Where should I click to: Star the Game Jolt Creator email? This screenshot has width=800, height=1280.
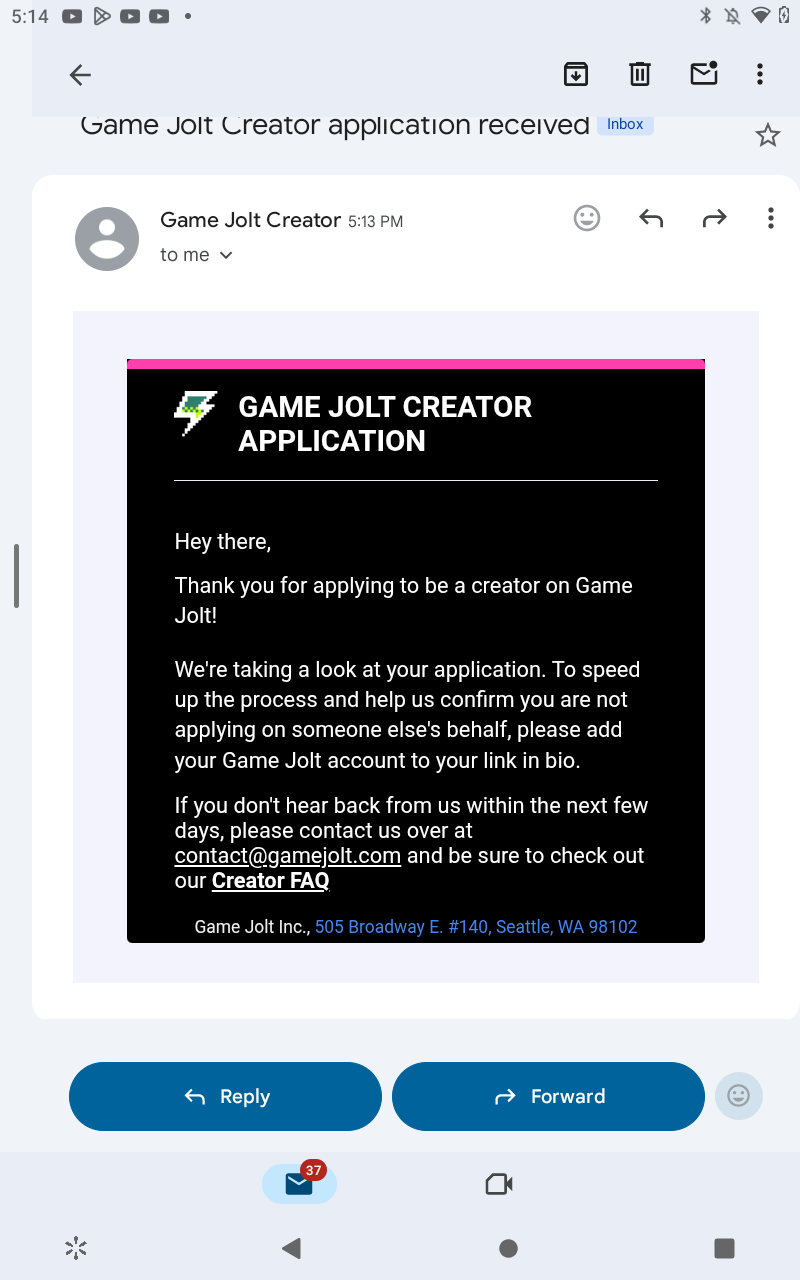[x=767, y=136]
